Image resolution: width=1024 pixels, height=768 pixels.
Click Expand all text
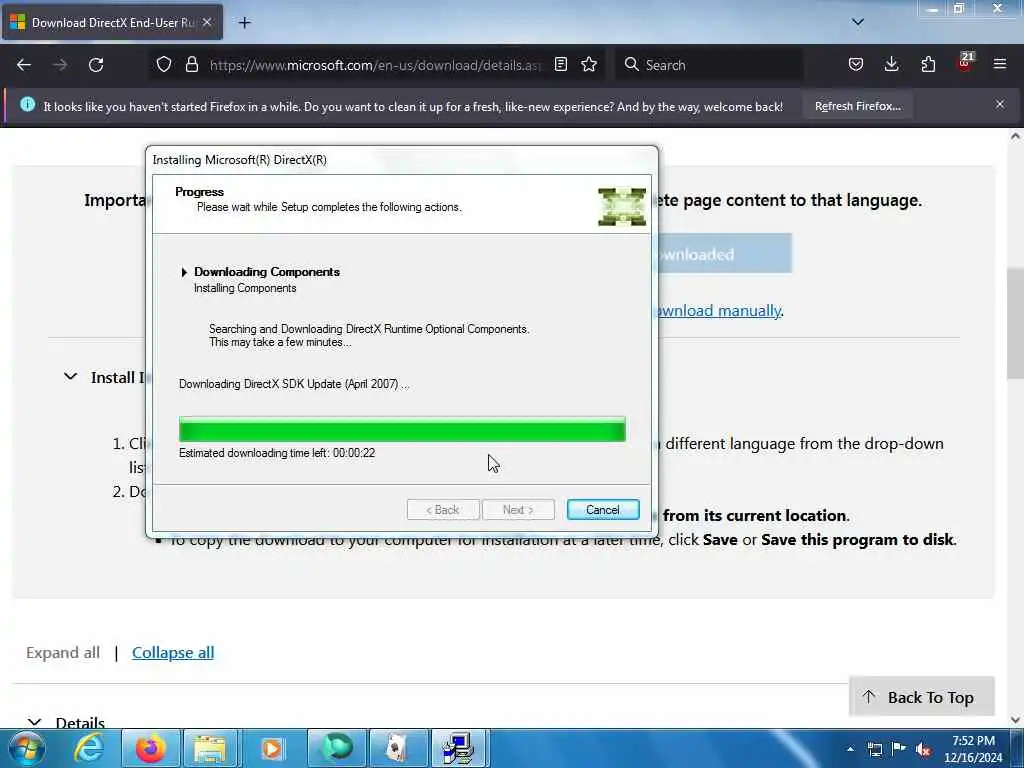click(x=63, y=652)
